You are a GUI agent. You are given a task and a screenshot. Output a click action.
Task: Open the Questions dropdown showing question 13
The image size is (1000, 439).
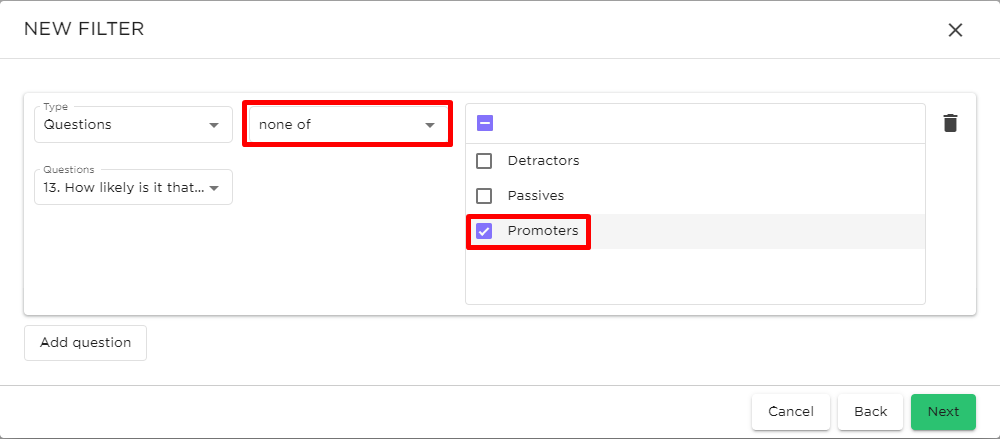(x=133, y=187)
